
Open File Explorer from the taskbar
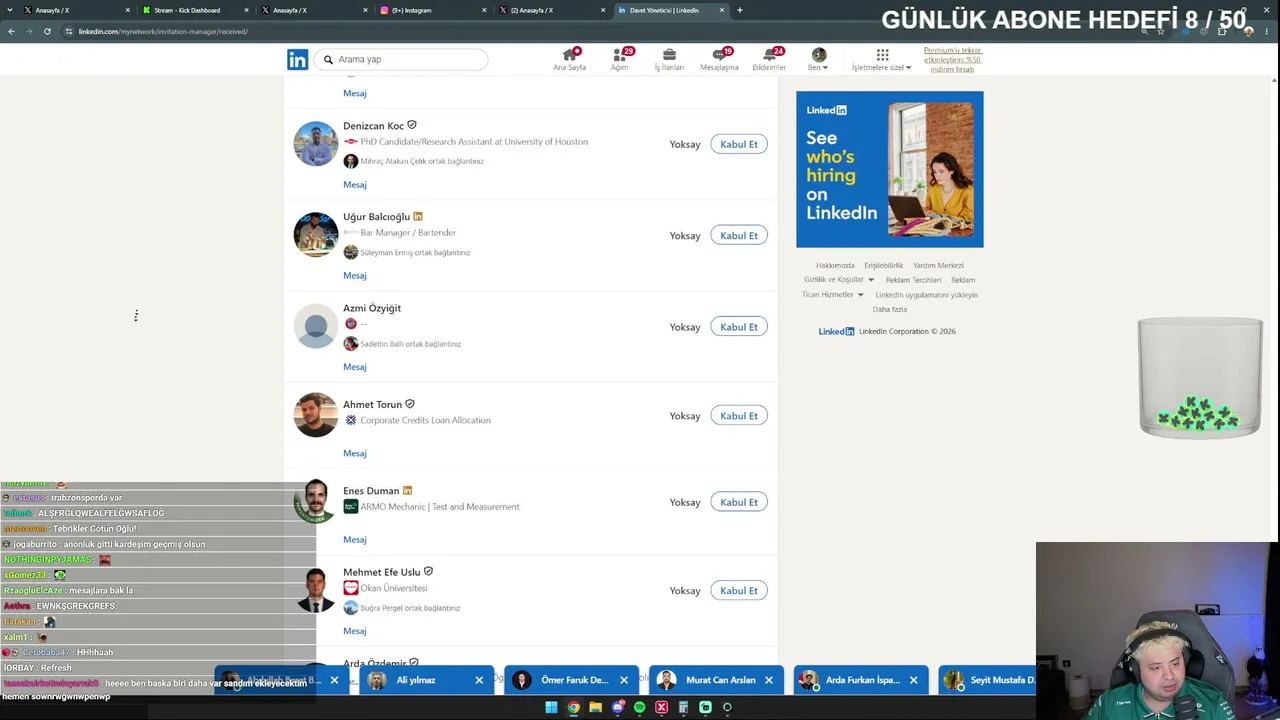pos(595,708)
